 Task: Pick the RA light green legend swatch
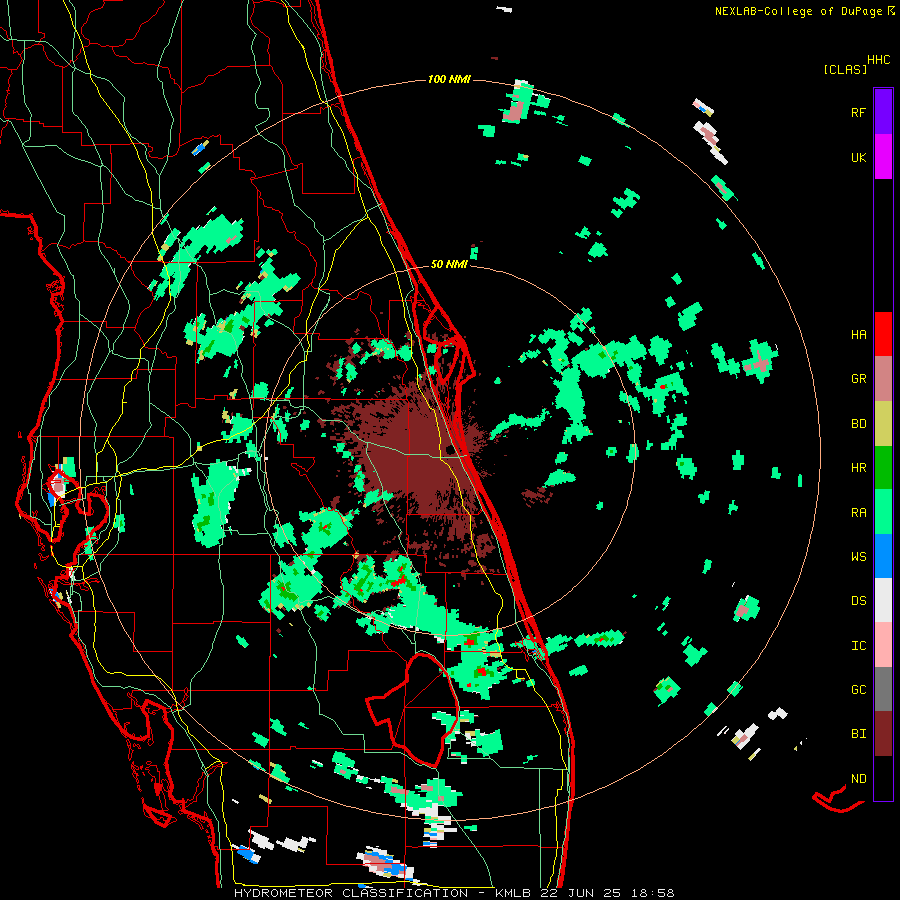[883, 512]
